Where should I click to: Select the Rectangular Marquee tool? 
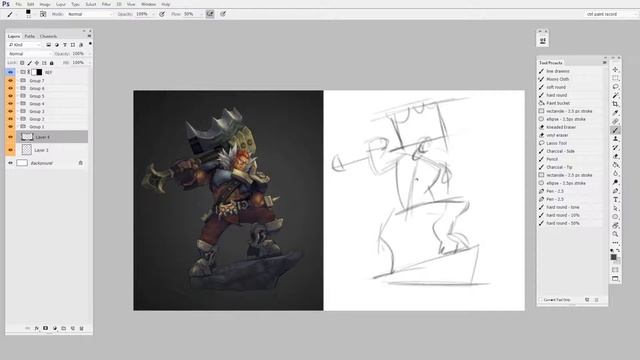(616, 78)
